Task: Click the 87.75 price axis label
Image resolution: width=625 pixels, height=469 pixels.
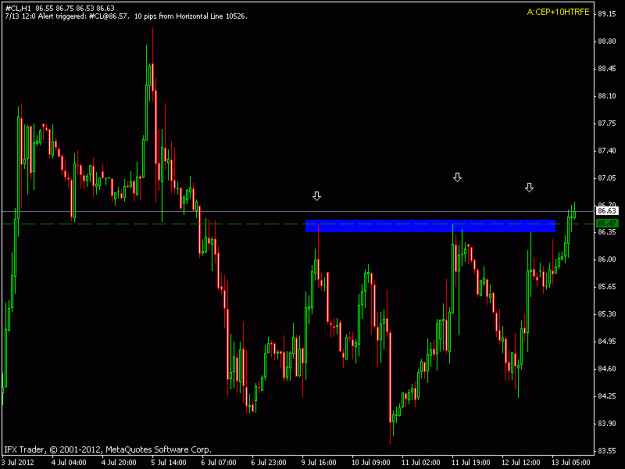Action: pos(607,123)
